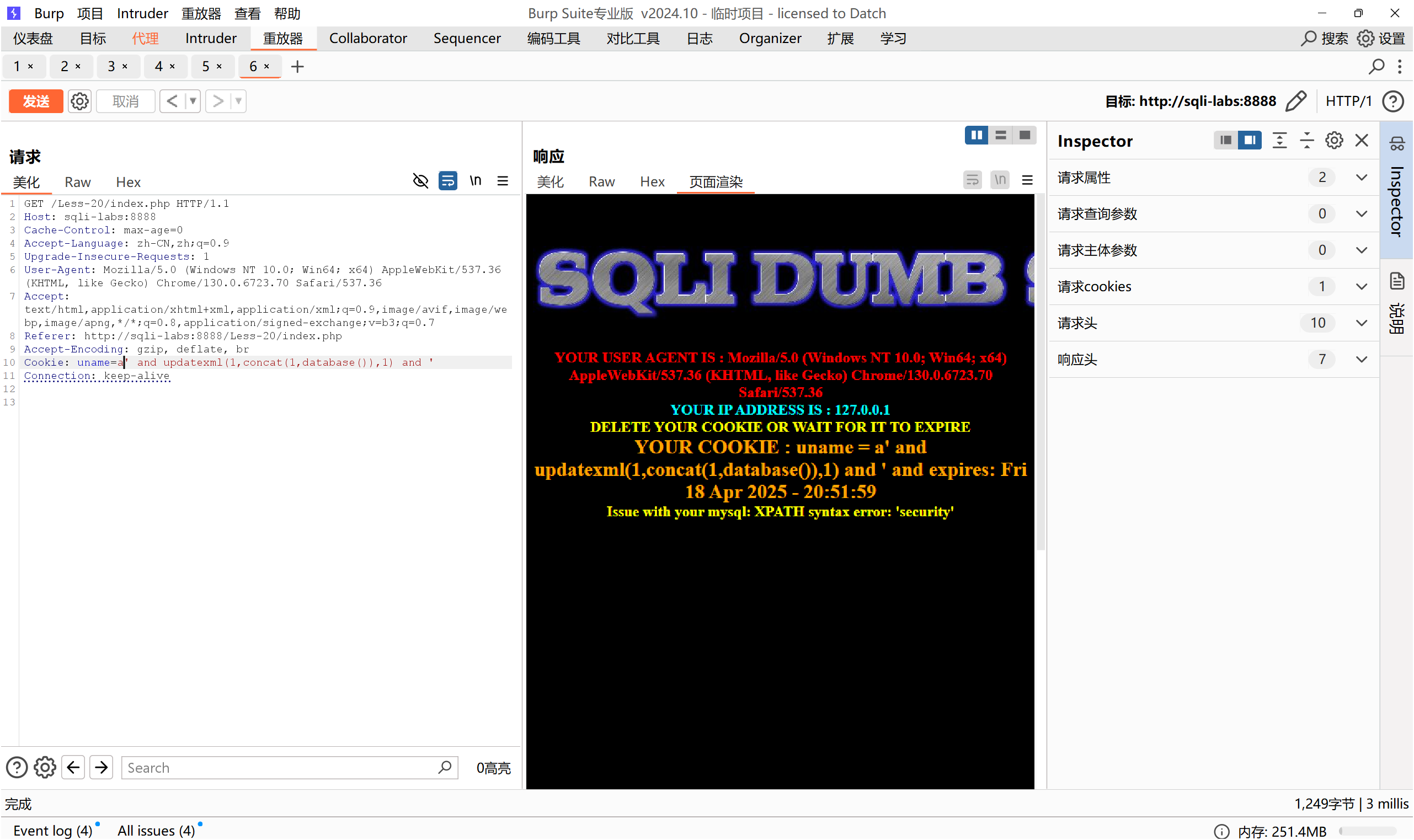Click the edit target pencil icon

[x=1296, y=101]
